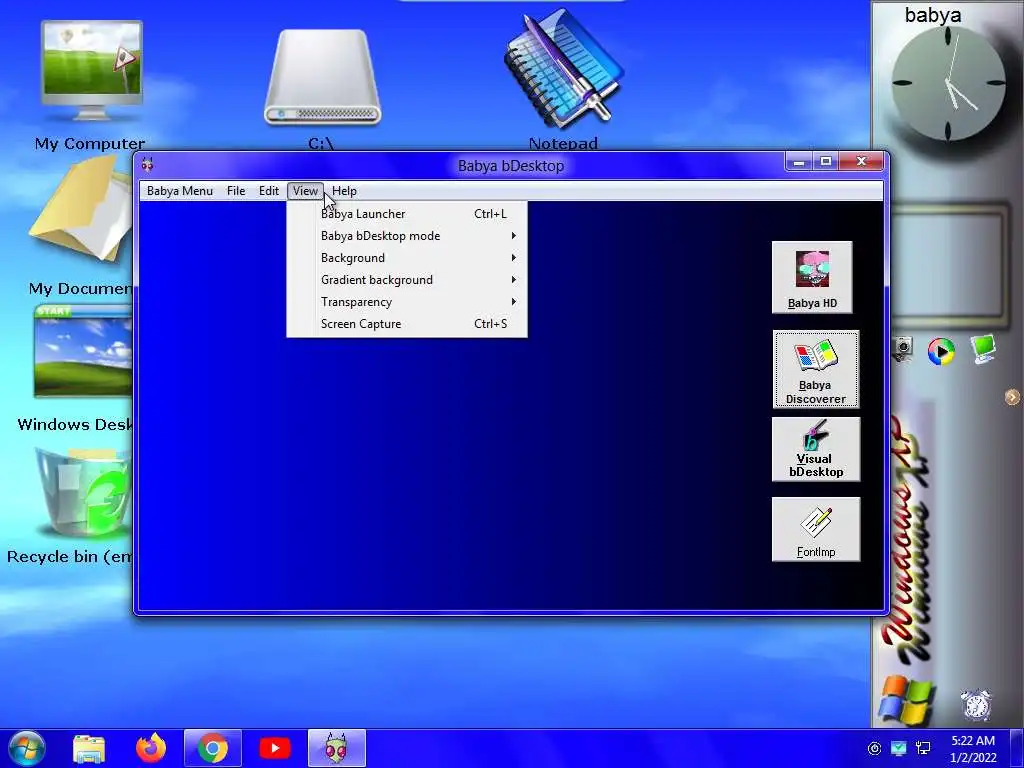Launch Babya Discoverer button
Screen dimensions: 1024x768
tap(816, 370)
